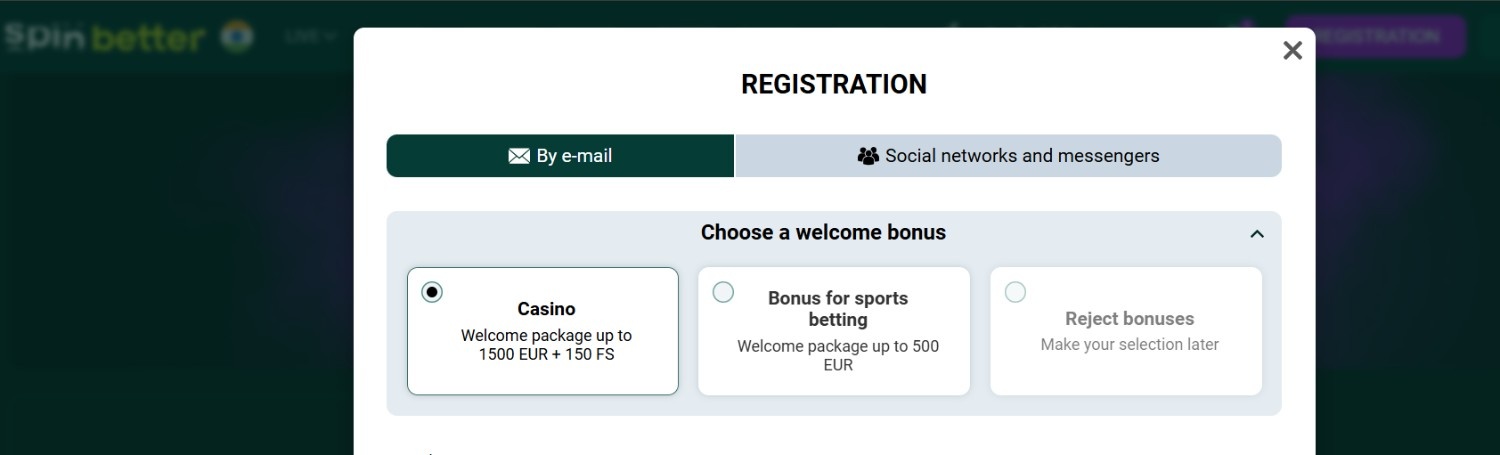Click the Casino welcome package card text

[x=546, y=345]
